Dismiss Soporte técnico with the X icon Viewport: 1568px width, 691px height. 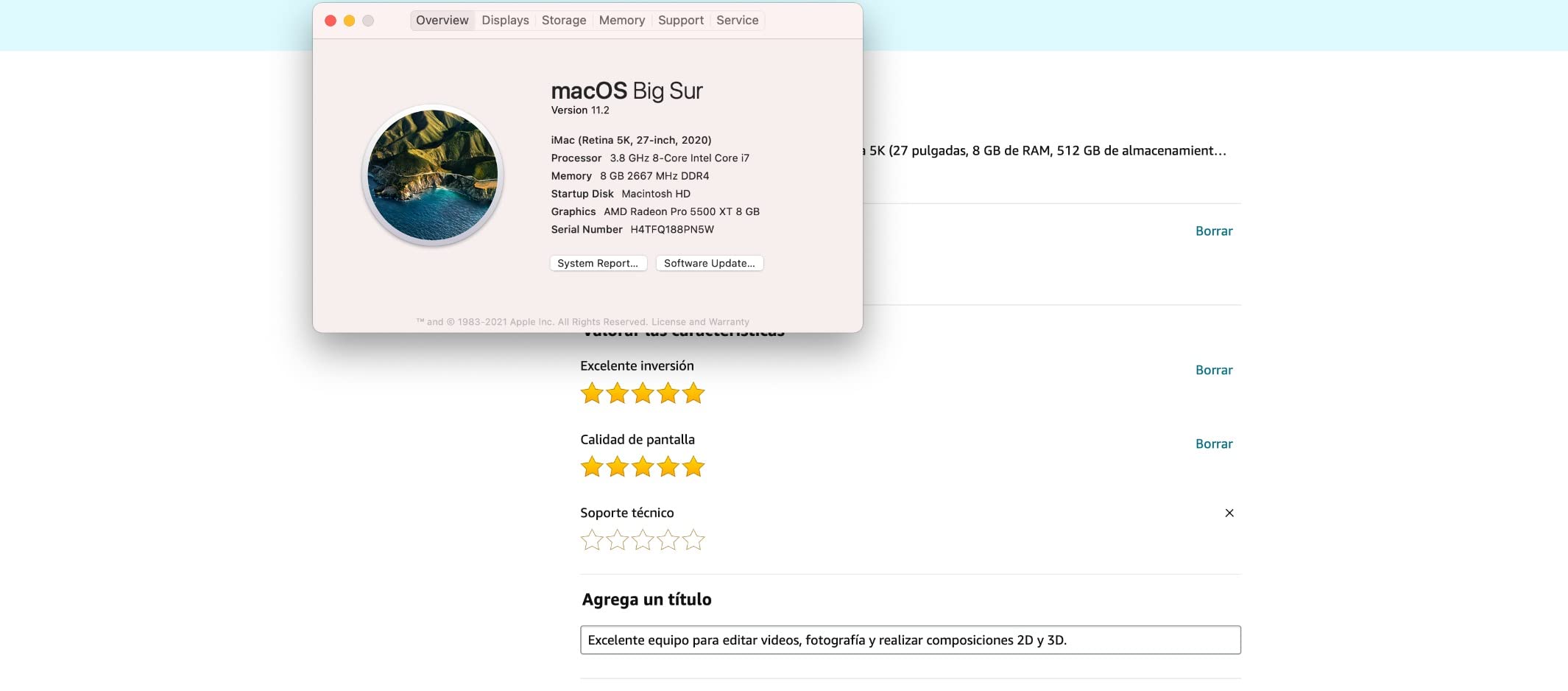[x=1229, y=513]
